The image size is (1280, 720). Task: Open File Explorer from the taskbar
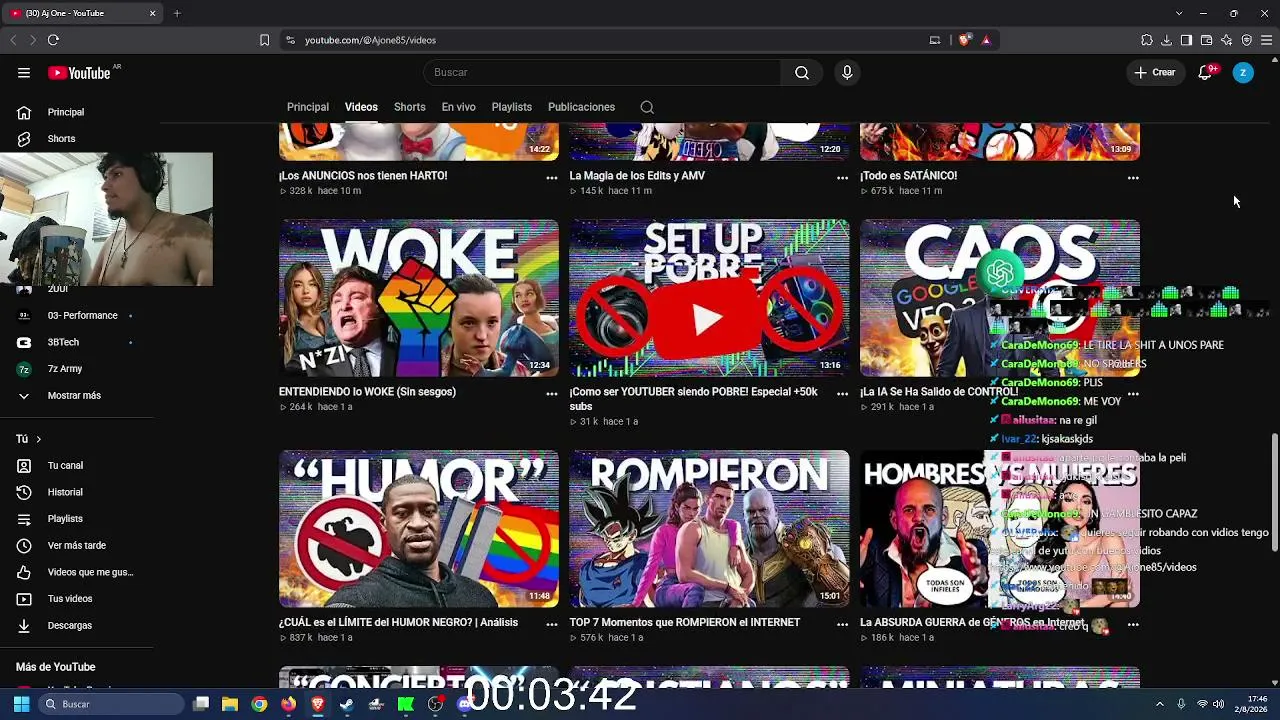pos(230,704)
